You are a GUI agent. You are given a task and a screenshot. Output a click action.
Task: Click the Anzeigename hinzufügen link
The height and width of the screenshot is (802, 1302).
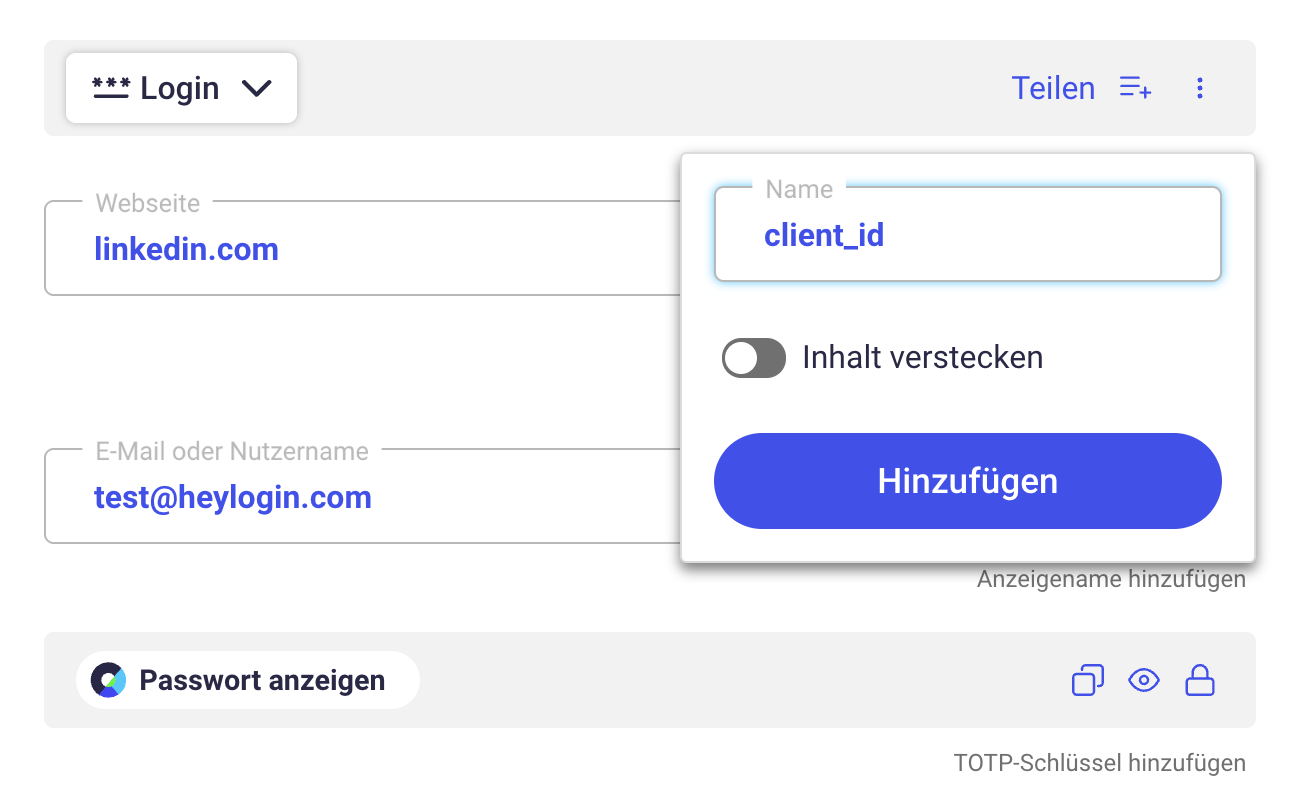pyautogui.click(x=1111, y=579)
